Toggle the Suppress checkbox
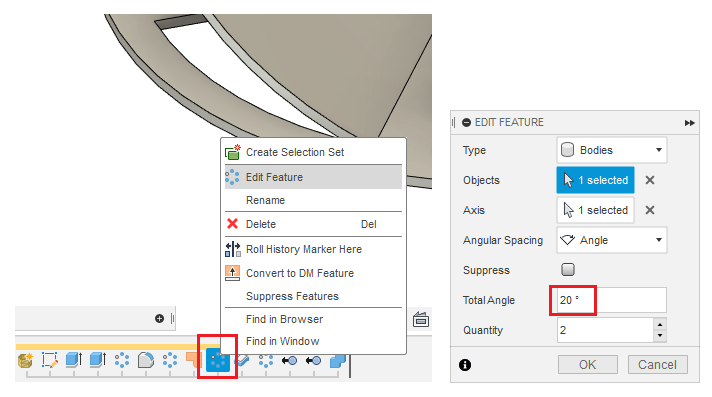This screenshot has height=397, width=712. 568,269
